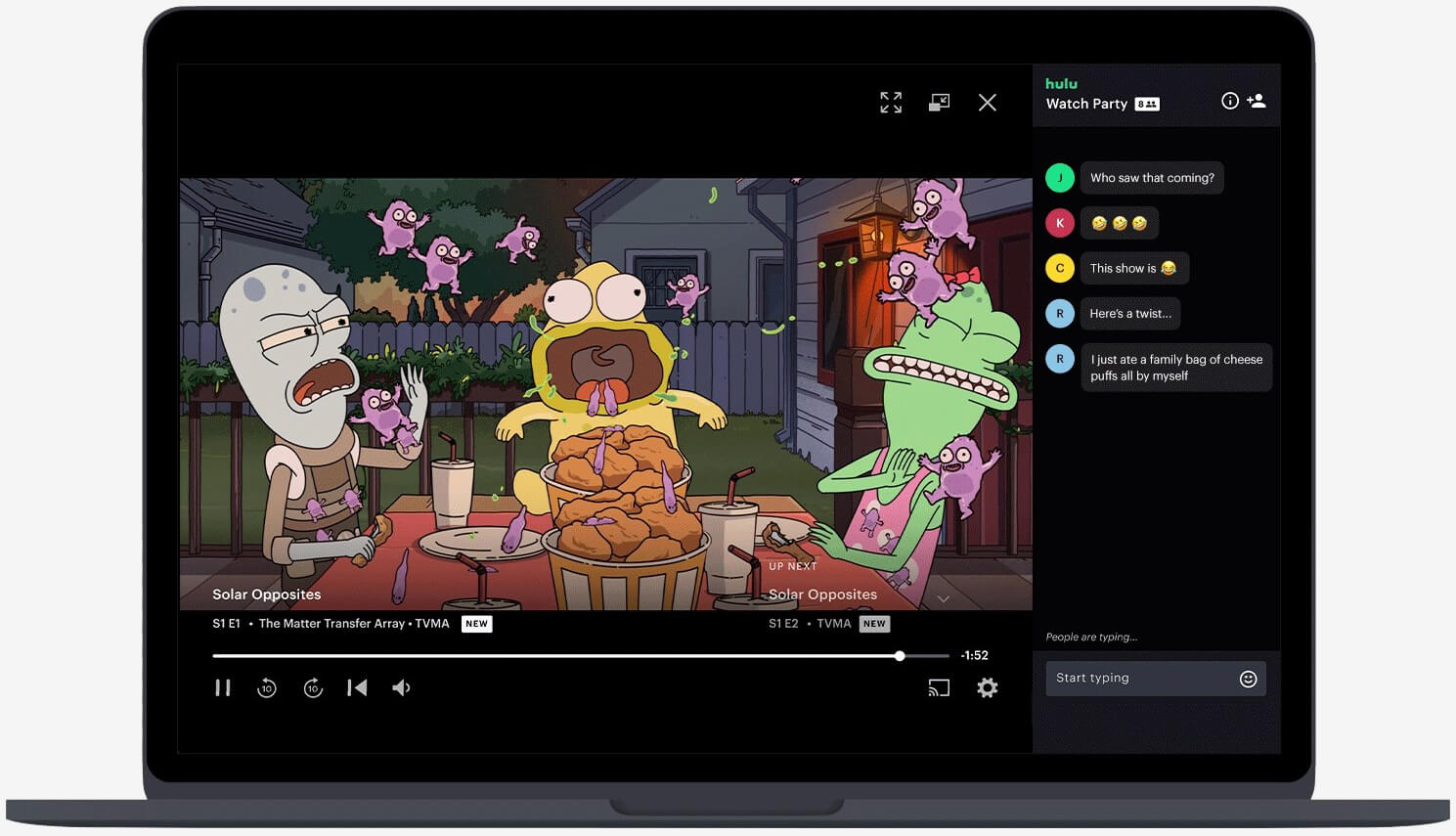1456x836 pixels.
Task: Open the emoji picker in chat
Action: [x=1248, y=680]
